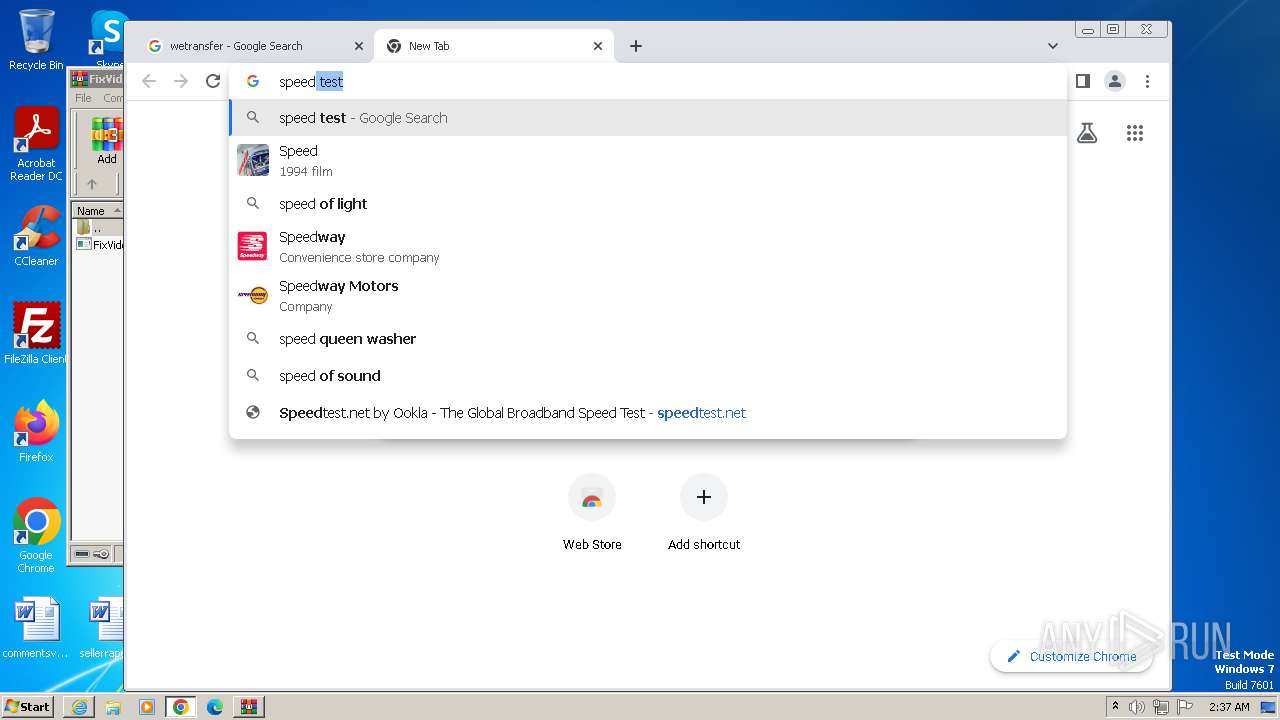Click the Chrome reload button
This screenshot has width=1280, height=720.
[x=213, y=81]
